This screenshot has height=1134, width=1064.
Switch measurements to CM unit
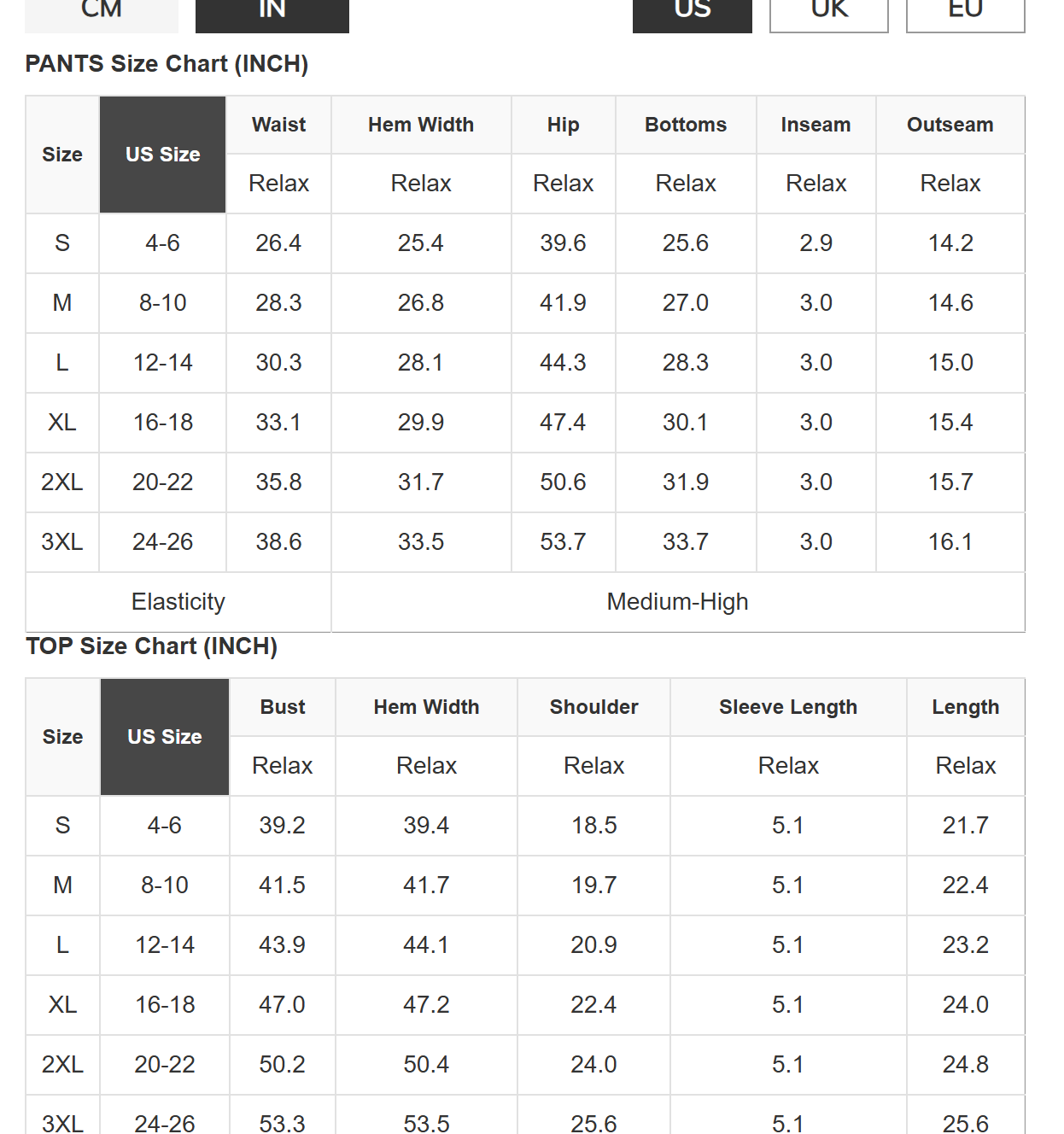click(x=102, y=15)
